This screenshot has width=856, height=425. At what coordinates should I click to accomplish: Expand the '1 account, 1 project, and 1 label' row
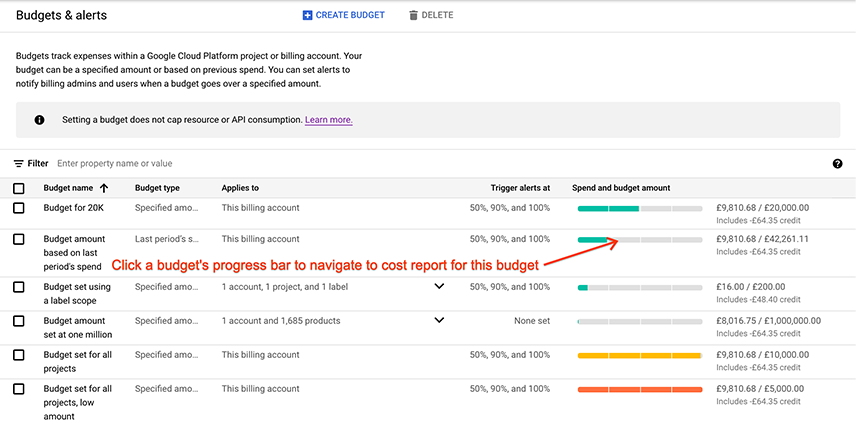438,287
